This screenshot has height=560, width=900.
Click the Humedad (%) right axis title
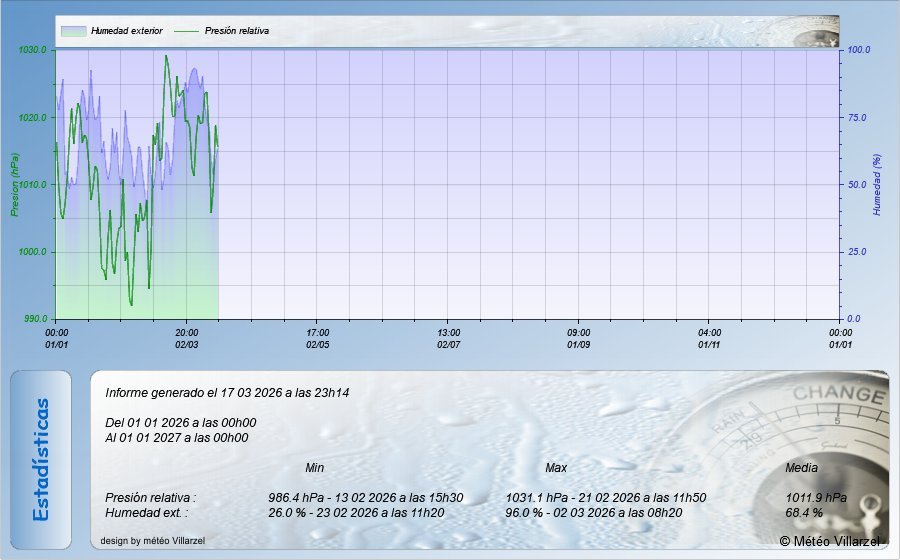click(x=877, y=185)
